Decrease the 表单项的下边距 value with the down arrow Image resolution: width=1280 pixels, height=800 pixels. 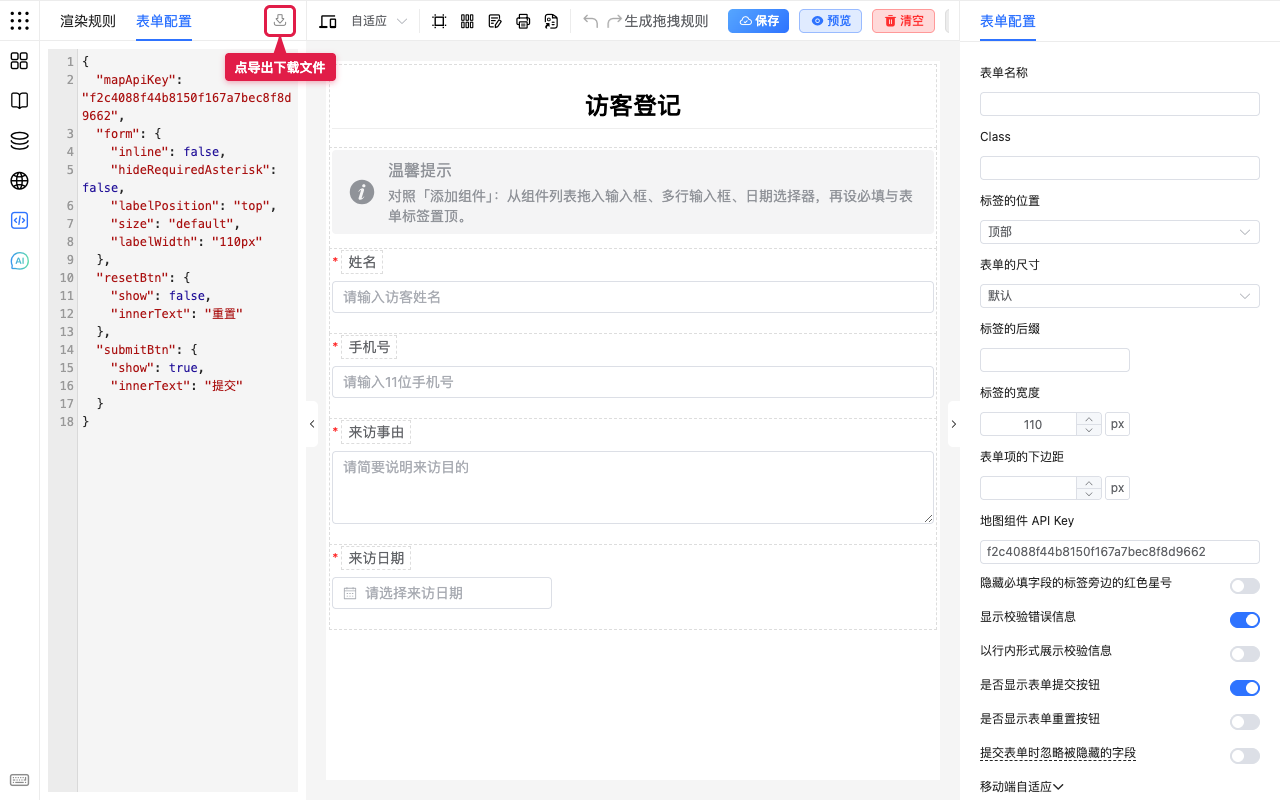pyautogui.click(x=1089, y=494)
